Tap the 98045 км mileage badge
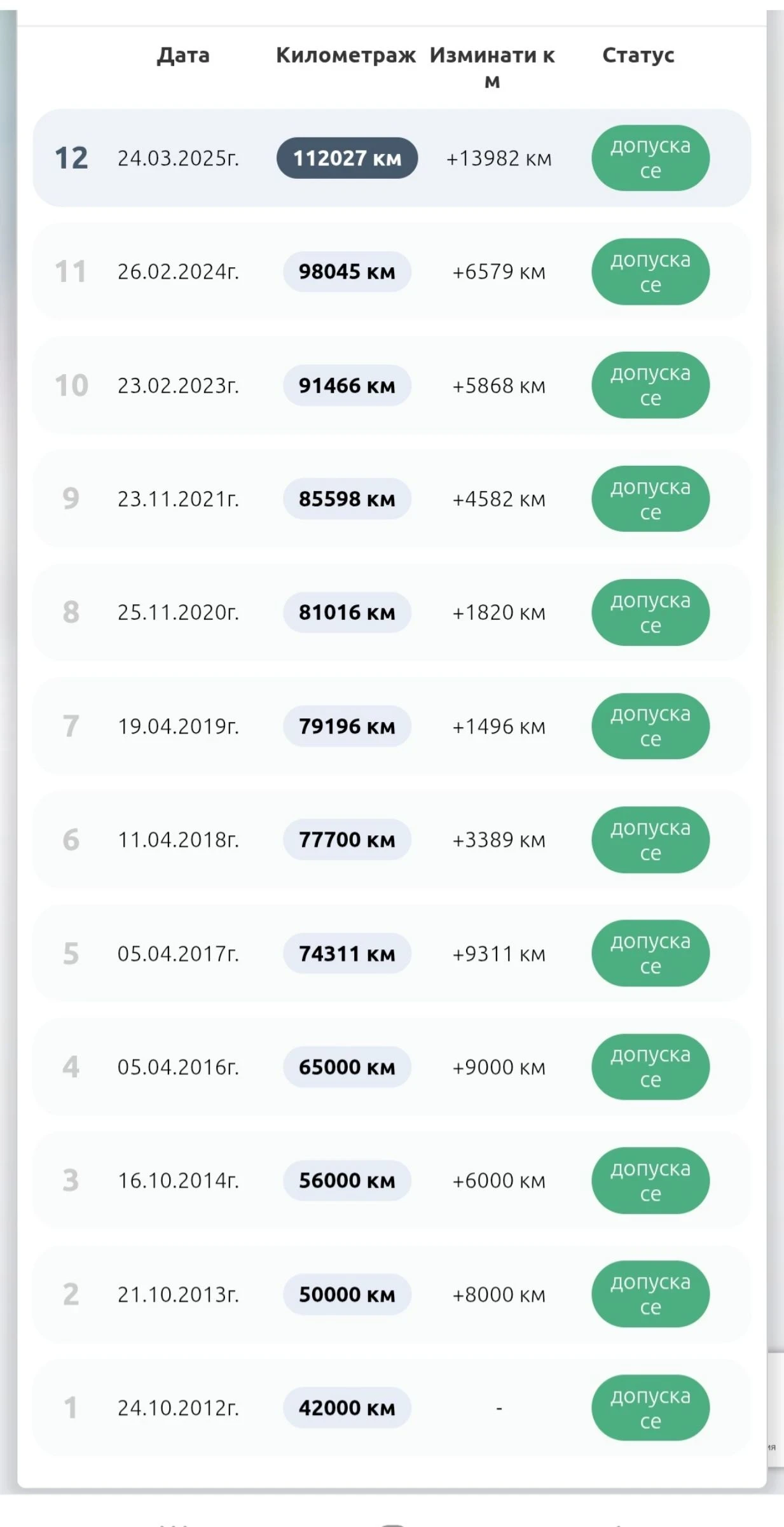784x1527 pixels. tap(347, 272)
